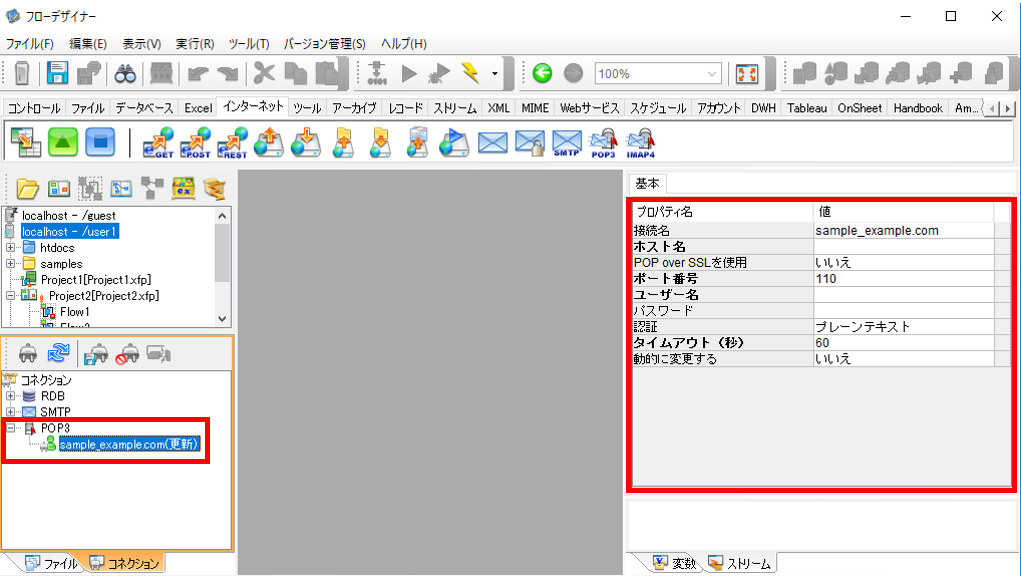Switch to the ファイル bottom tab
The image size is (1021, 576).
coord(52,563)
